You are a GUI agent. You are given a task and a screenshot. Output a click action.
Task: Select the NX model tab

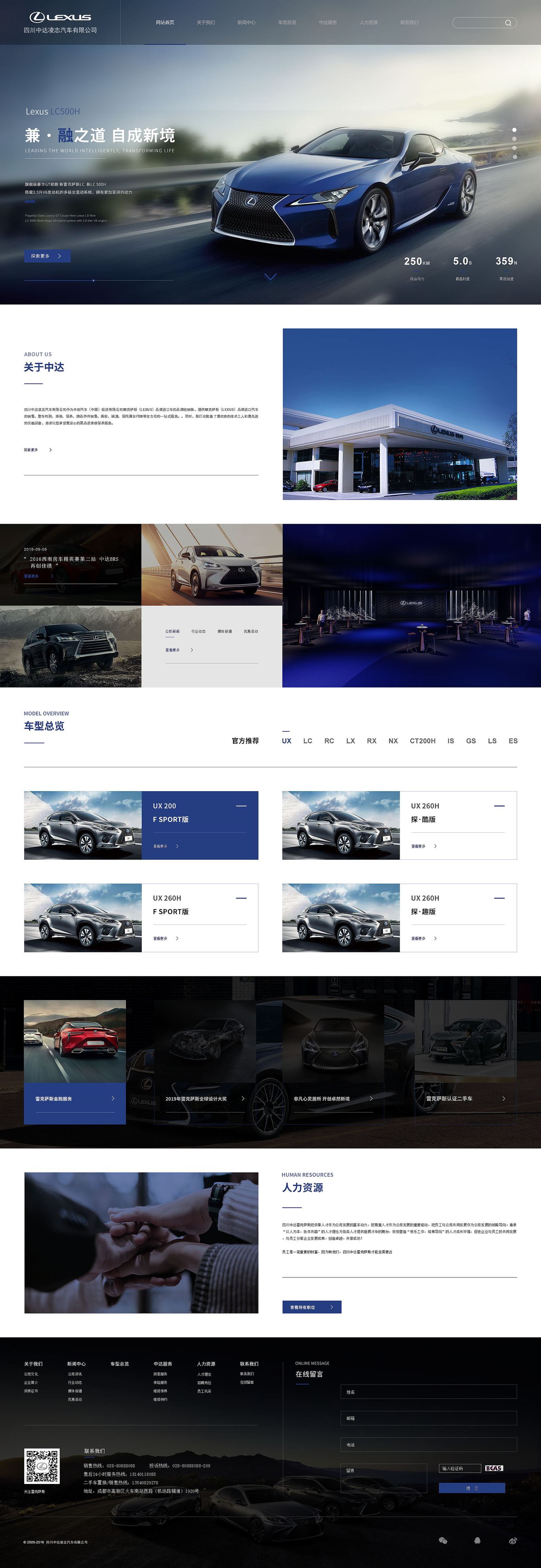point(393,741)
